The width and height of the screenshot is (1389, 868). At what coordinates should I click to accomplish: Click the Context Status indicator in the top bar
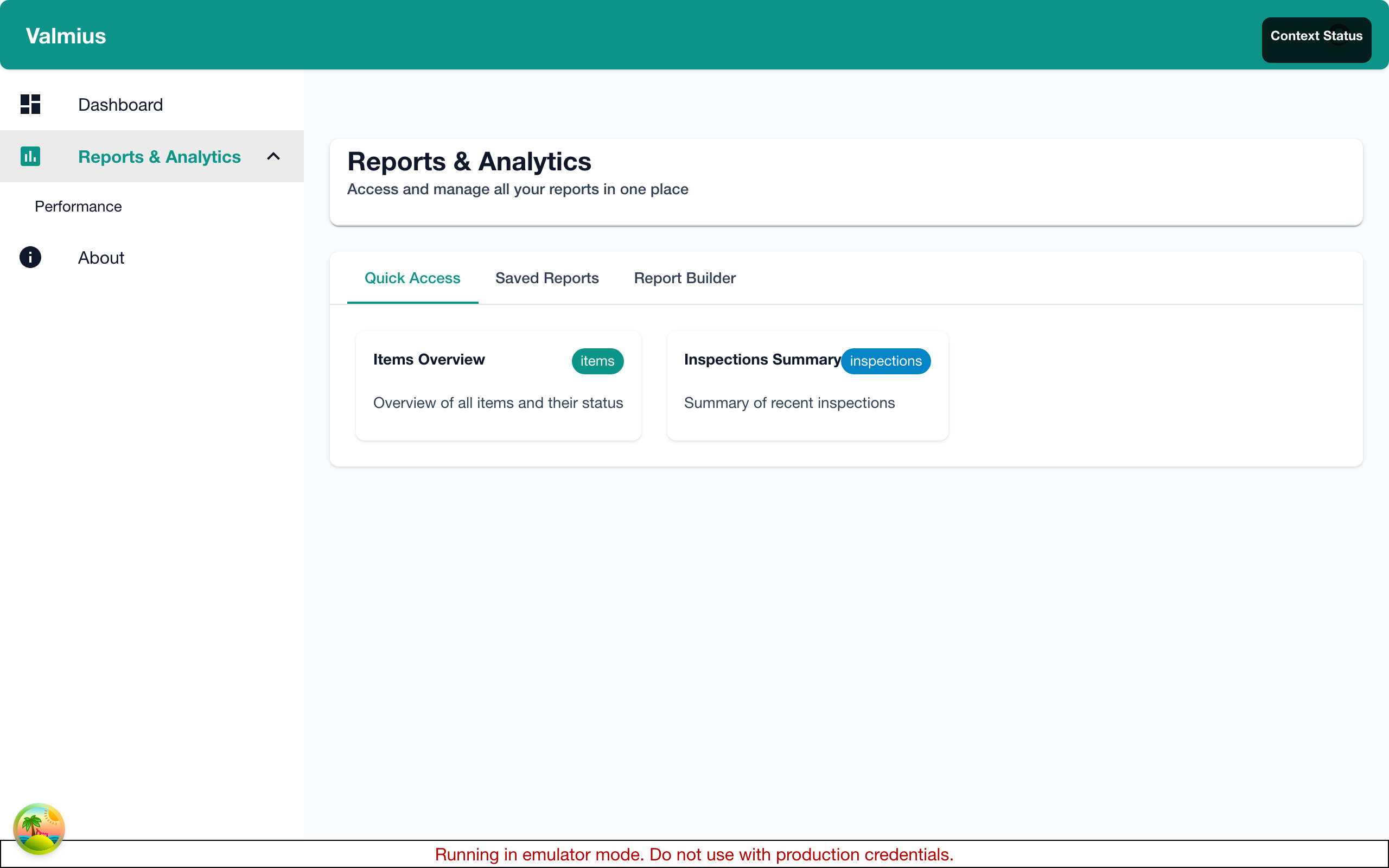(x=1316, y=35)
